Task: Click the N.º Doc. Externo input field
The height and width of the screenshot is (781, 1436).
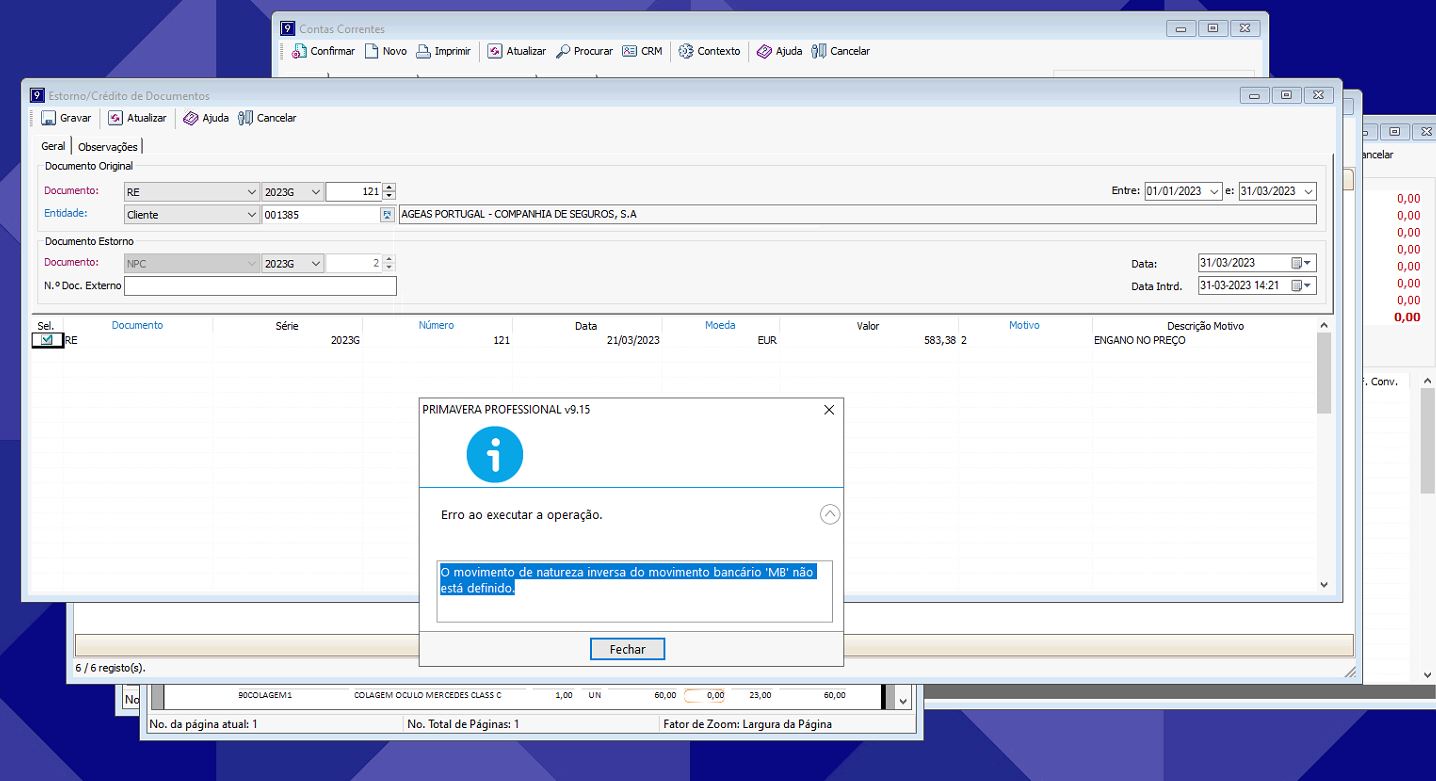Action: tap(260, 286)
